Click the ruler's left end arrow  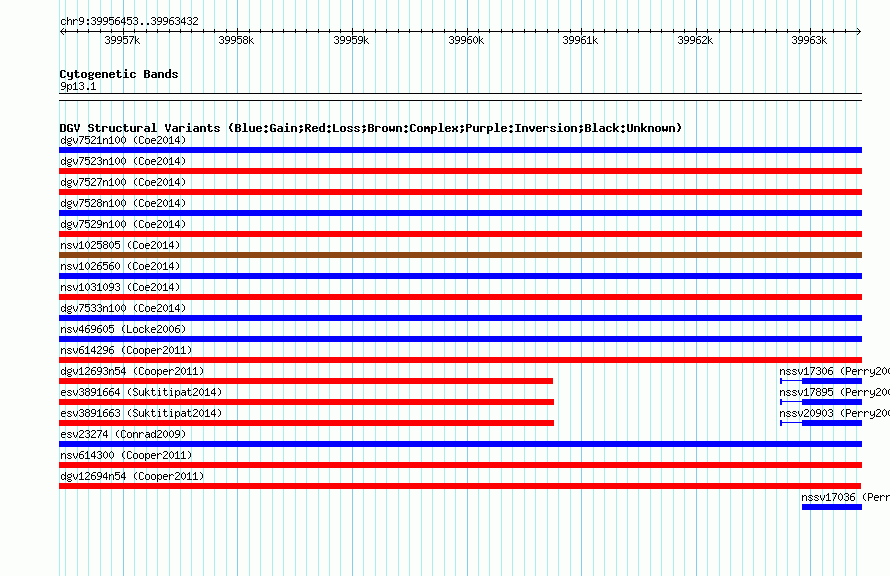(62, 31)
